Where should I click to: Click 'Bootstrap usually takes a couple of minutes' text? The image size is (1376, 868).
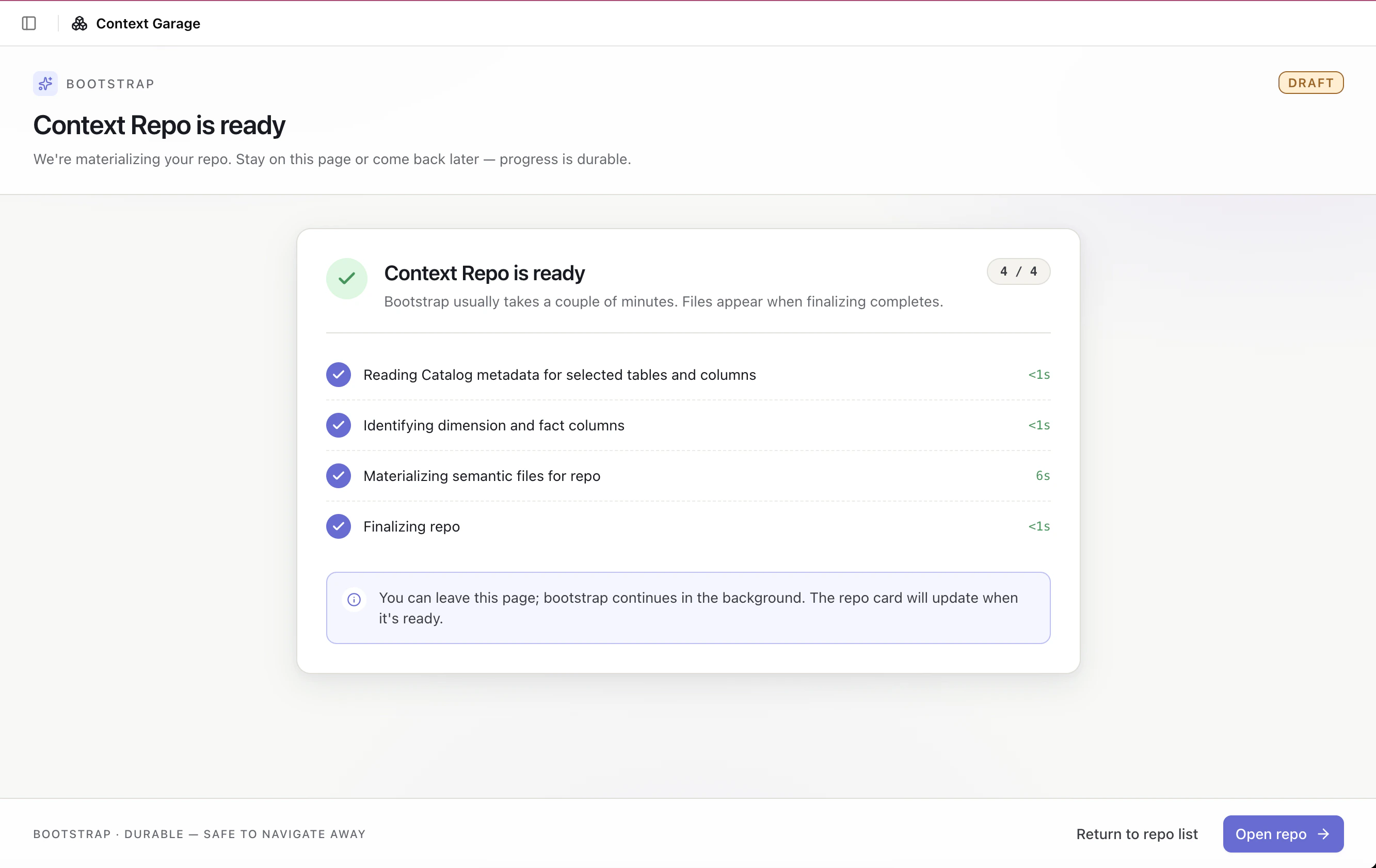[663, 302]
